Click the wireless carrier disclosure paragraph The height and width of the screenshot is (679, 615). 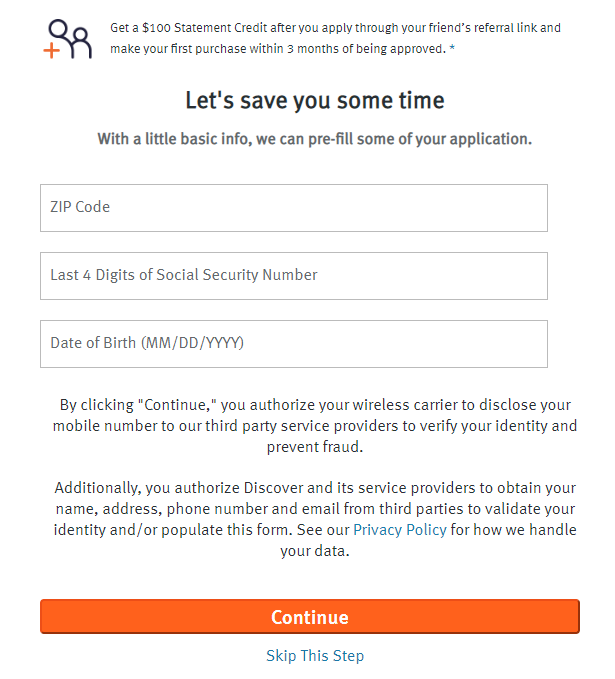tap(315, 426)
